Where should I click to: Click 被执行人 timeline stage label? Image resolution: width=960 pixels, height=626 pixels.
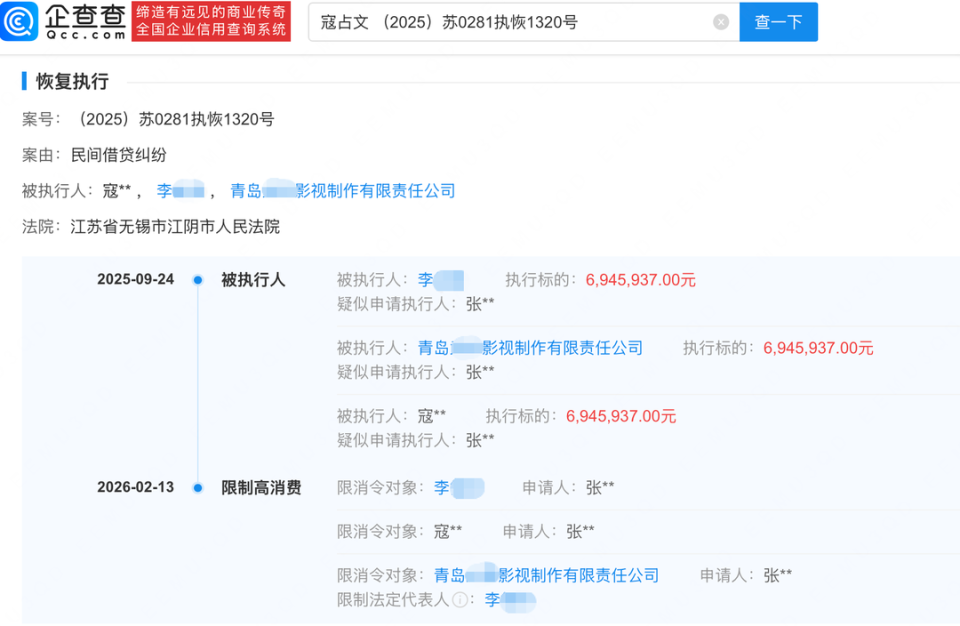click(253, 280)
